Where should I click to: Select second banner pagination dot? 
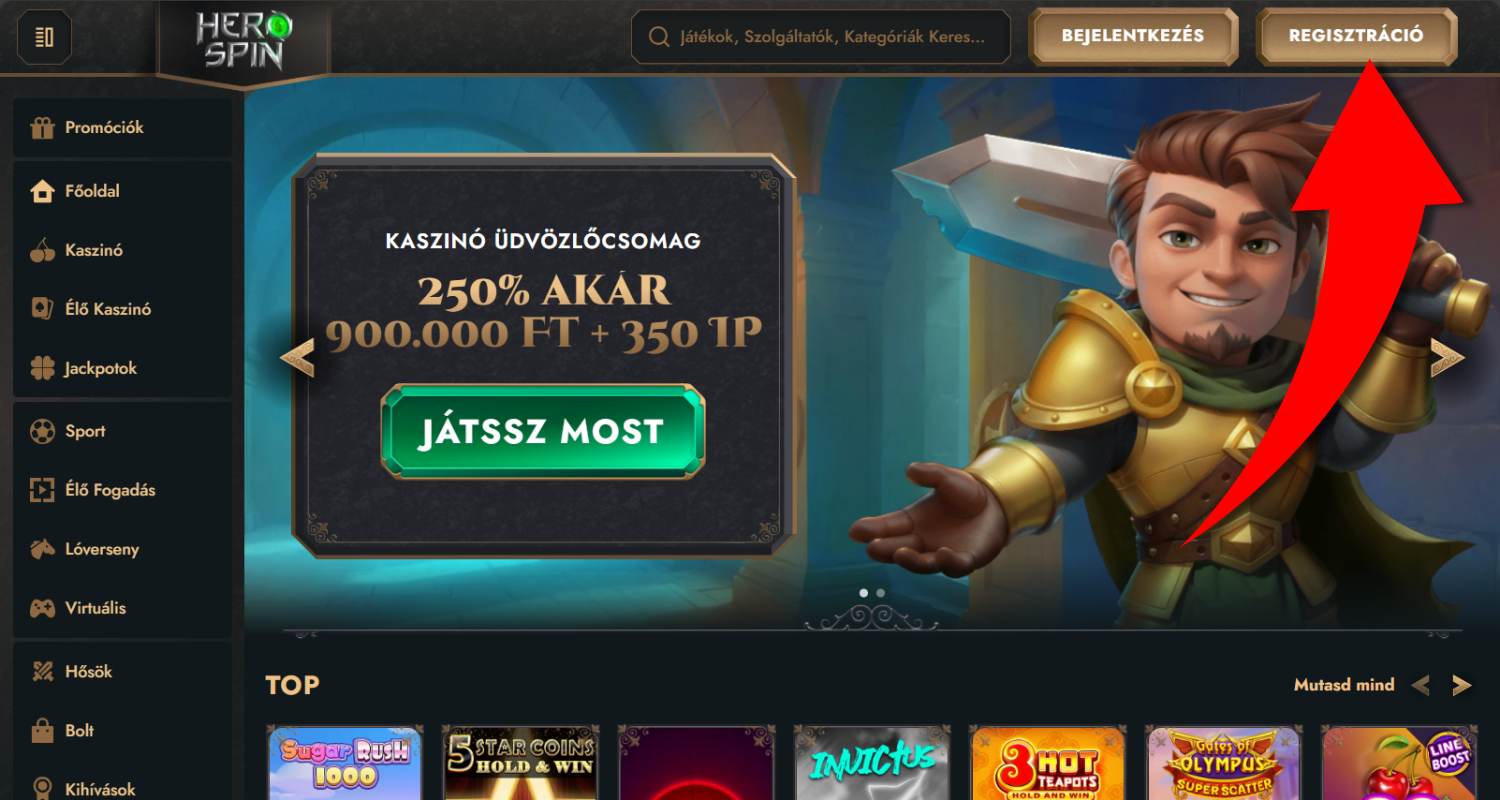coord(880,593)
